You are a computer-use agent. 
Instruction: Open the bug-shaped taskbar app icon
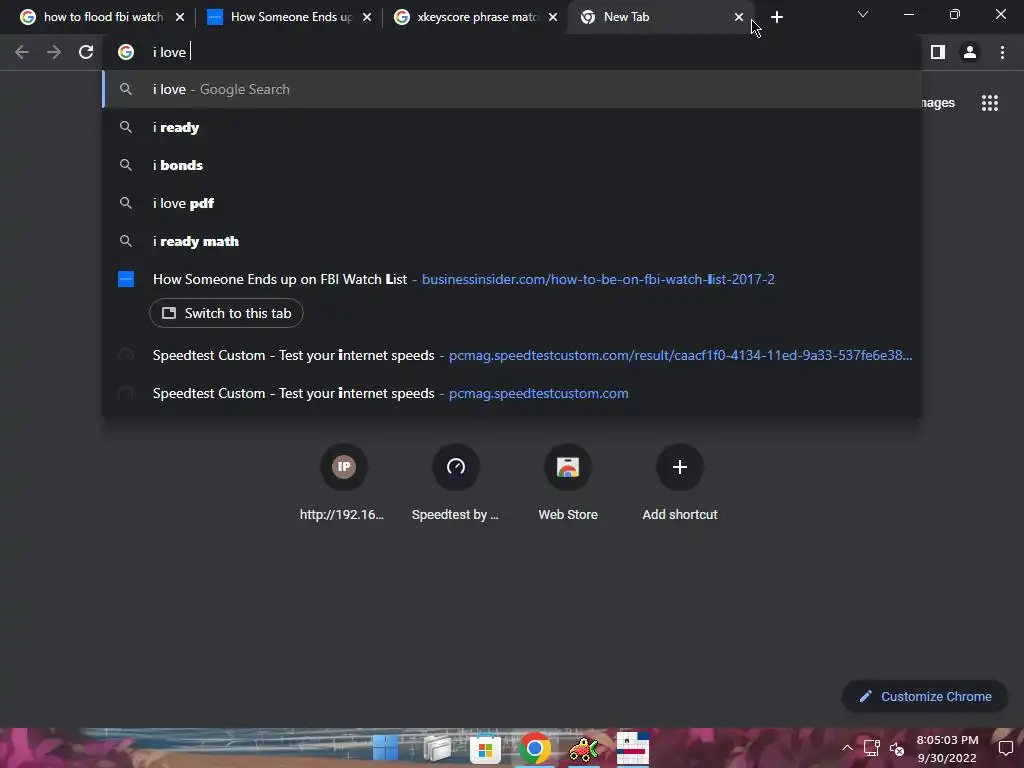point(584,748)
